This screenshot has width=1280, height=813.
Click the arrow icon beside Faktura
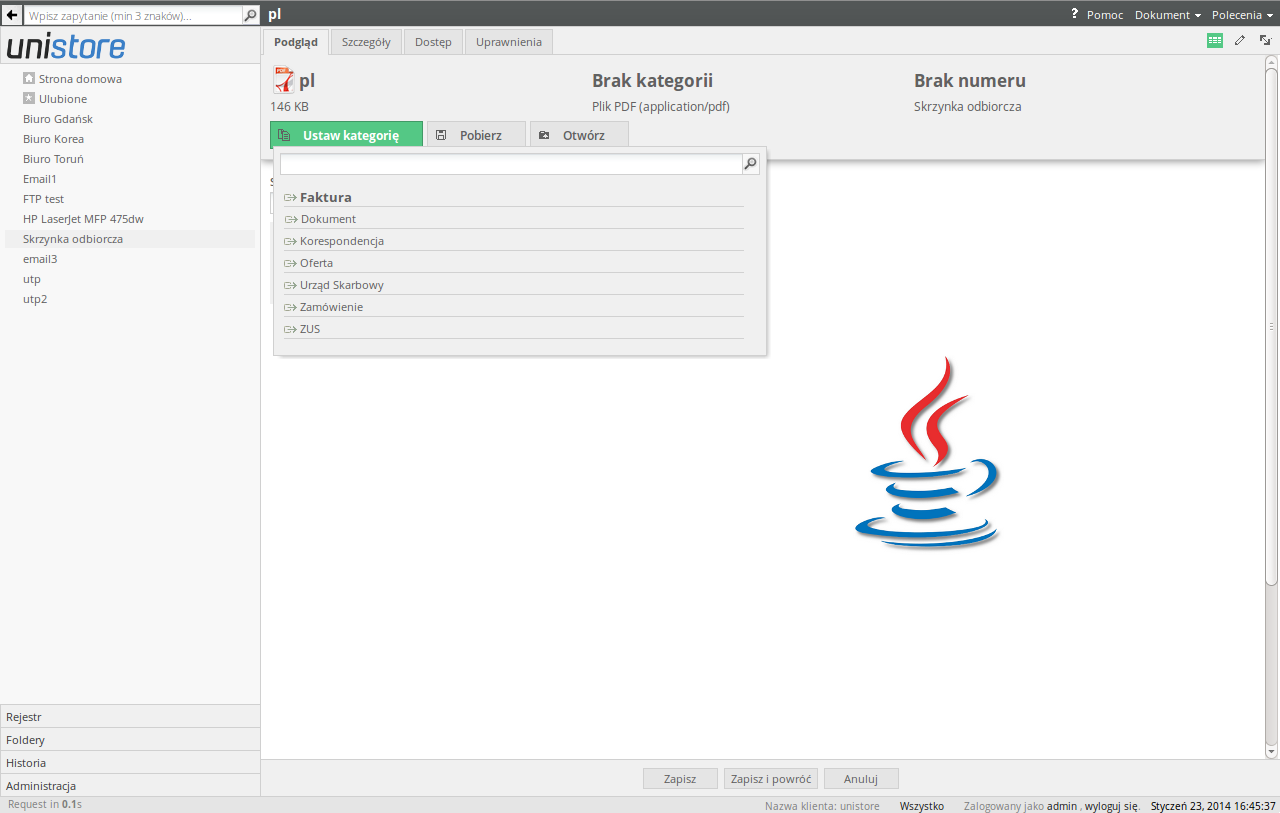tap(290, 198)
